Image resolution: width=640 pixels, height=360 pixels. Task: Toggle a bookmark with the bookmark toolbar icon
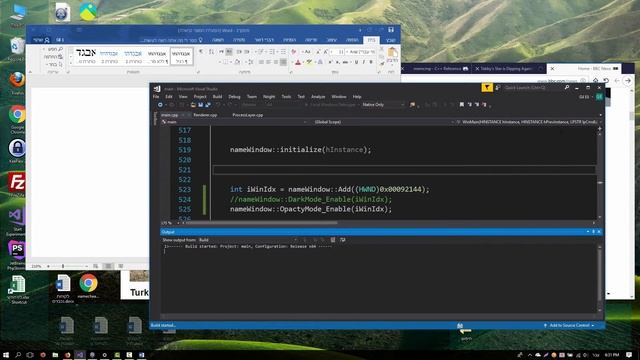[x=462, y=105]
